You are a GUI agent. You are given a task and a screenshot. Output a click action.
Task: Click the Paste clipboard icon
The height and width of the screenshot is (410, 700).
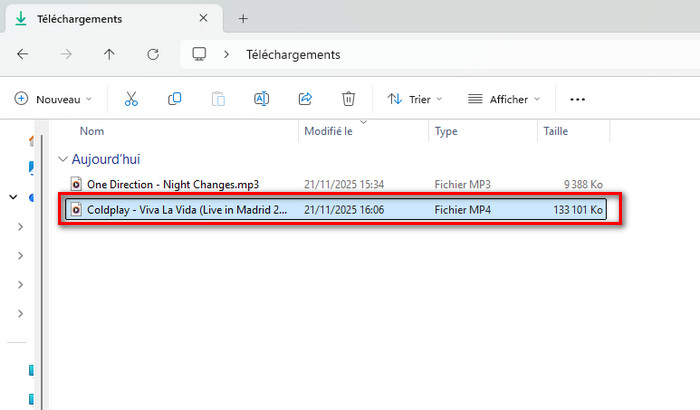coord(218,99)
